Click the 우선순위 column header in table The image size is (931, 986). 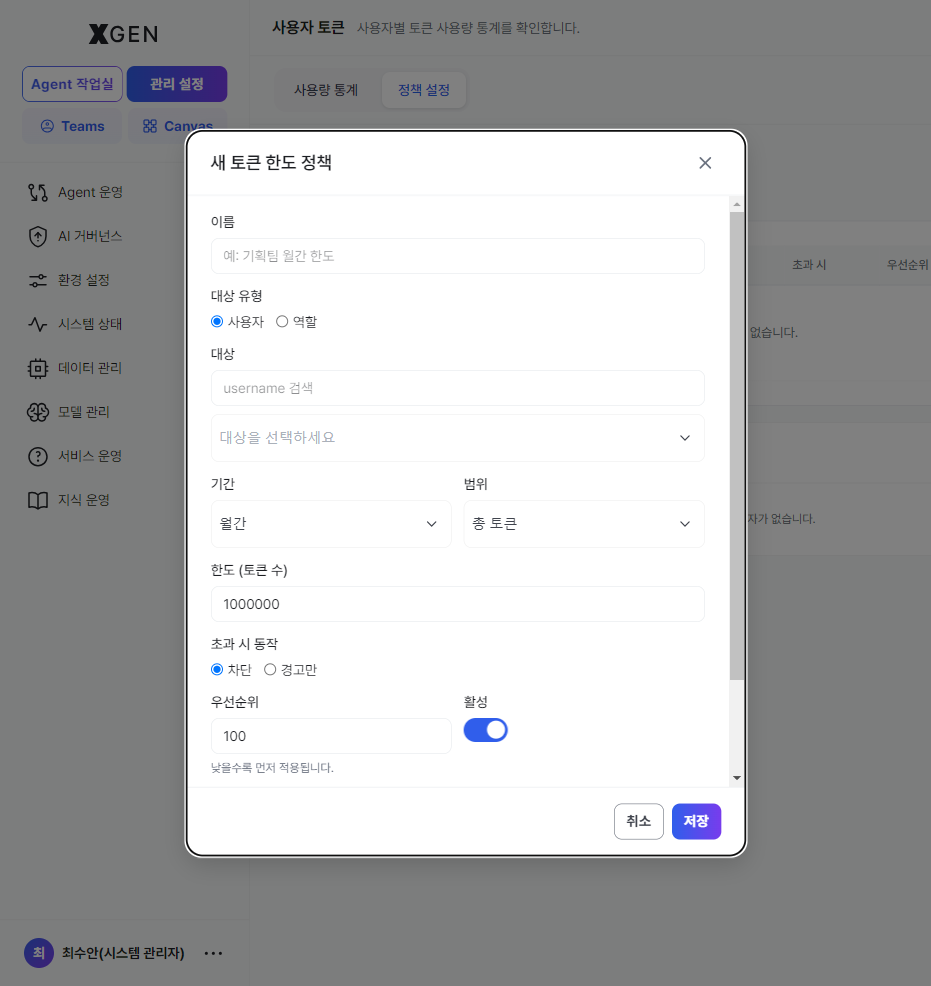click(x=908, y=265)
